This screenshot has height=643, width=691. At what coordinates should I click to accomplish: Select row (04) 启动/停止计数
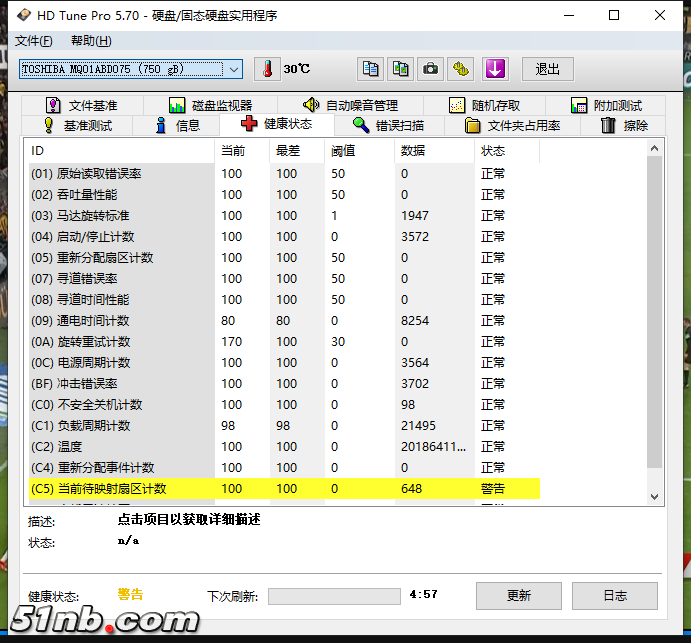pyautogui.click(x=284, y=237)
